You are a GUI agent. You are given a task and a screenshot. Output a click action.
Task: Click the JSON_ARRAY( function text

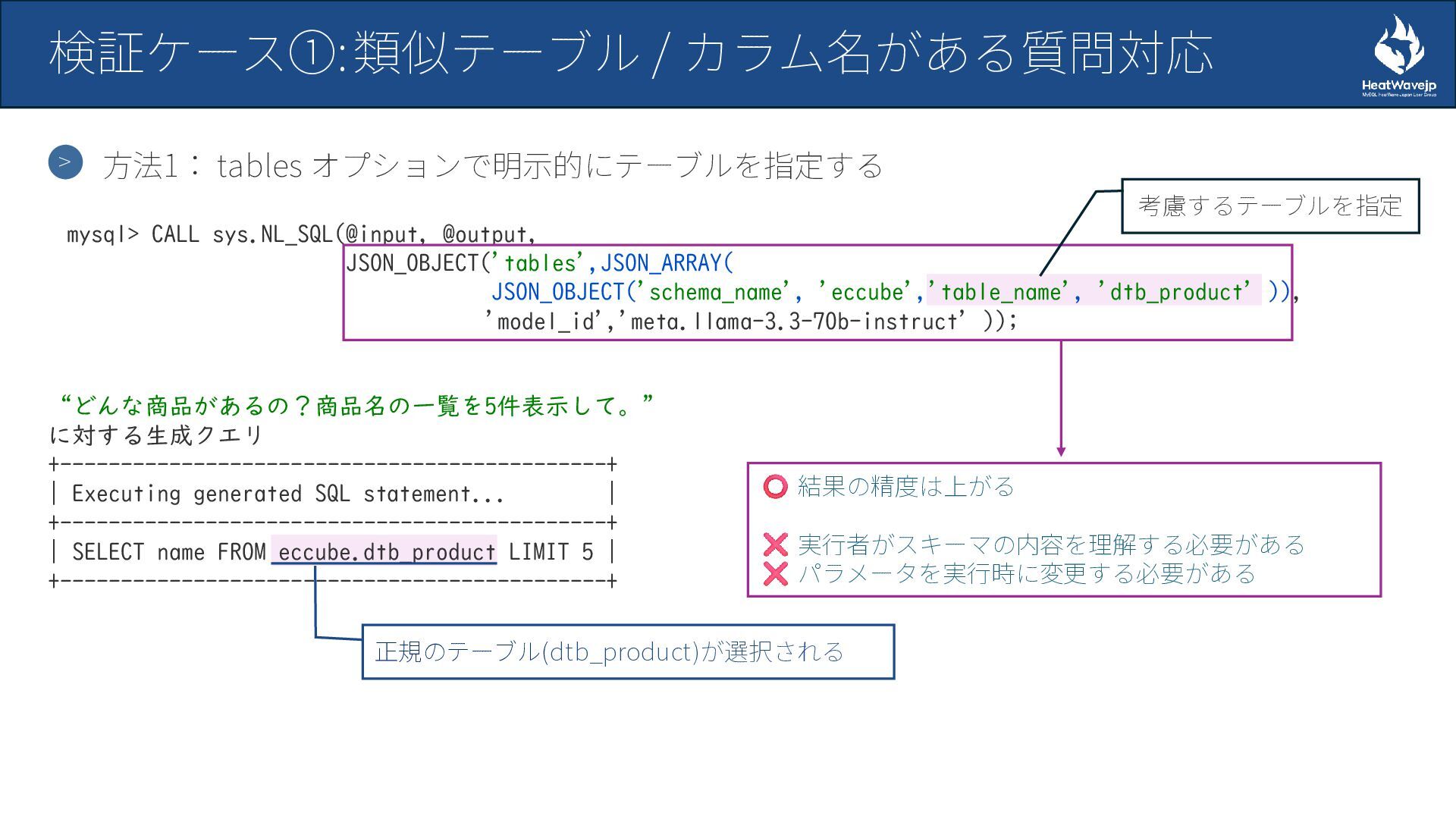click(666, 263)
